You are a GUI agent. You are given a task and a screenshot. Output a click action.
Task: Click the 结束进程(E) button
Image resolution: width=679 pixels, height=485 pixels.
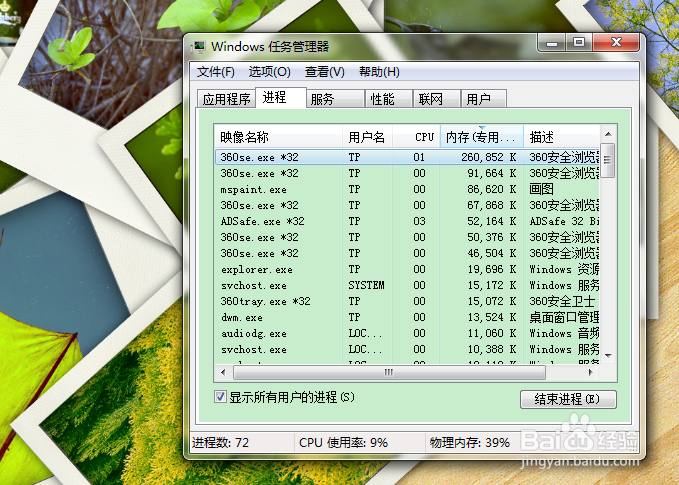[568, 399]
